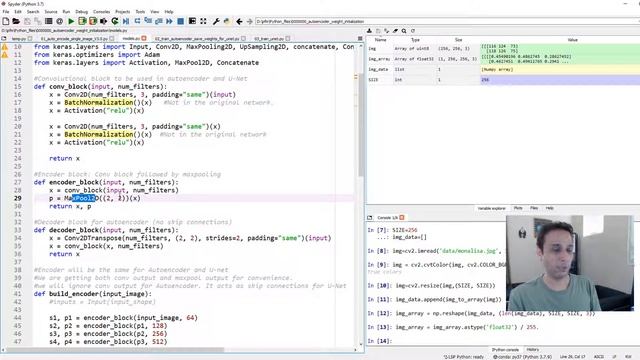Select the img_data variable row
Image resolution: width=640 pixels, height=360 pixels.
503,69
